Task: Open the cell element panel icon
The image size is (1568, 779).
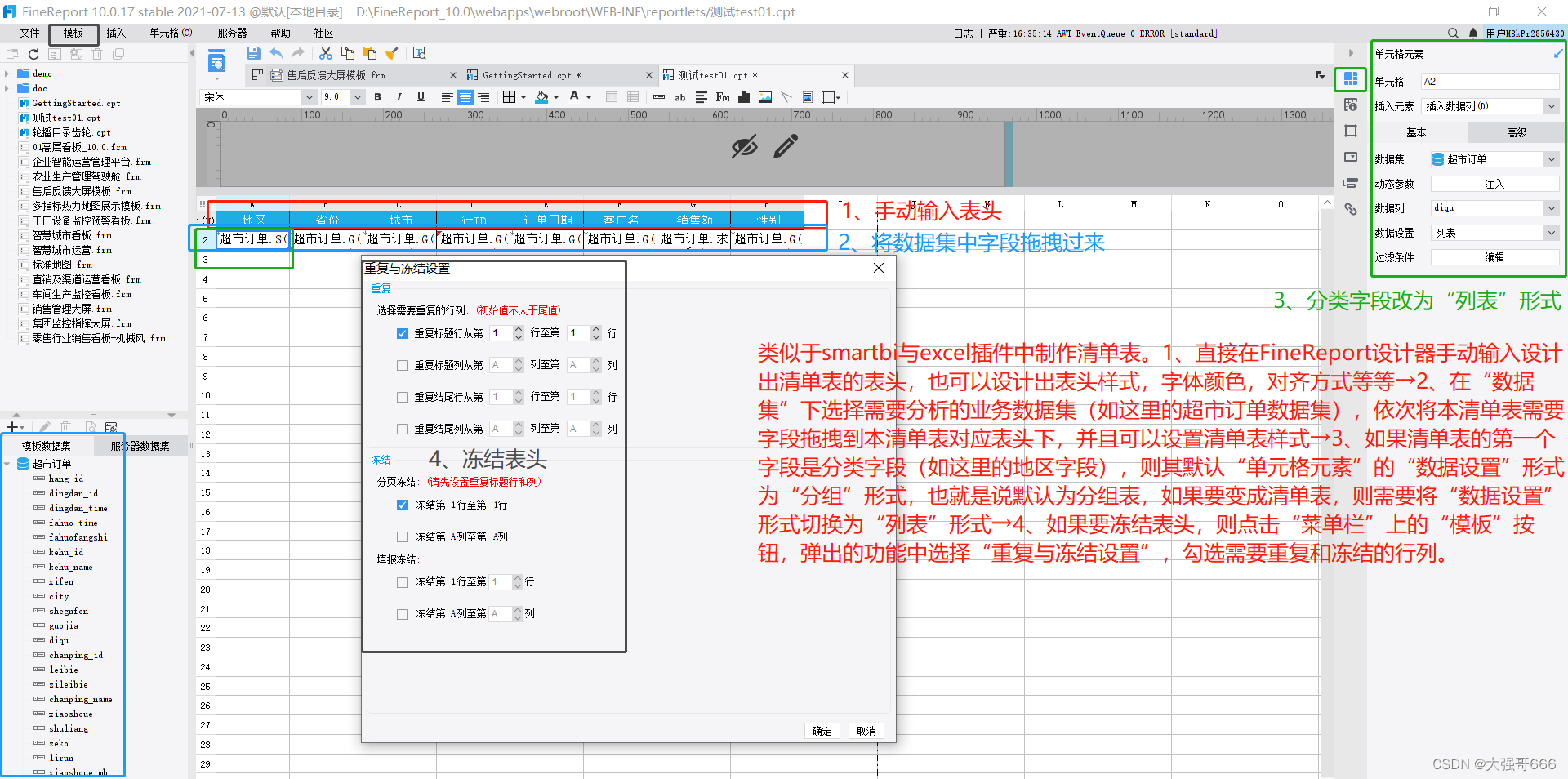Action: click(x=1351, y=79)
